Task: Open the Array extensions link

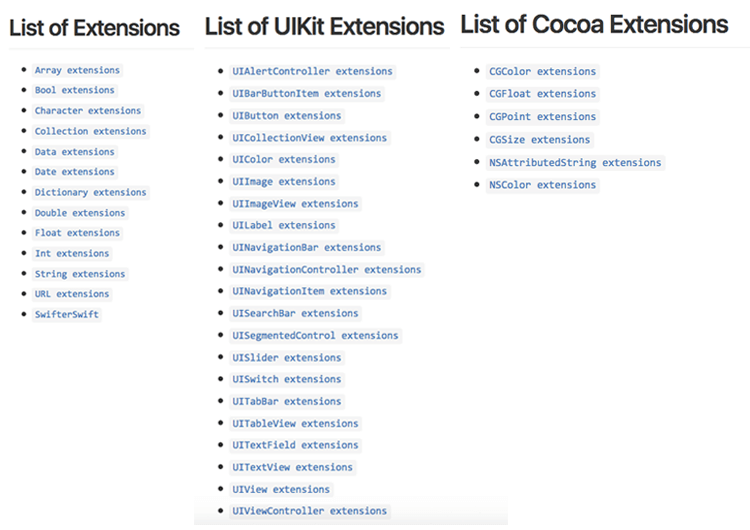Action: pyautogui.click(x=77, y=70)
